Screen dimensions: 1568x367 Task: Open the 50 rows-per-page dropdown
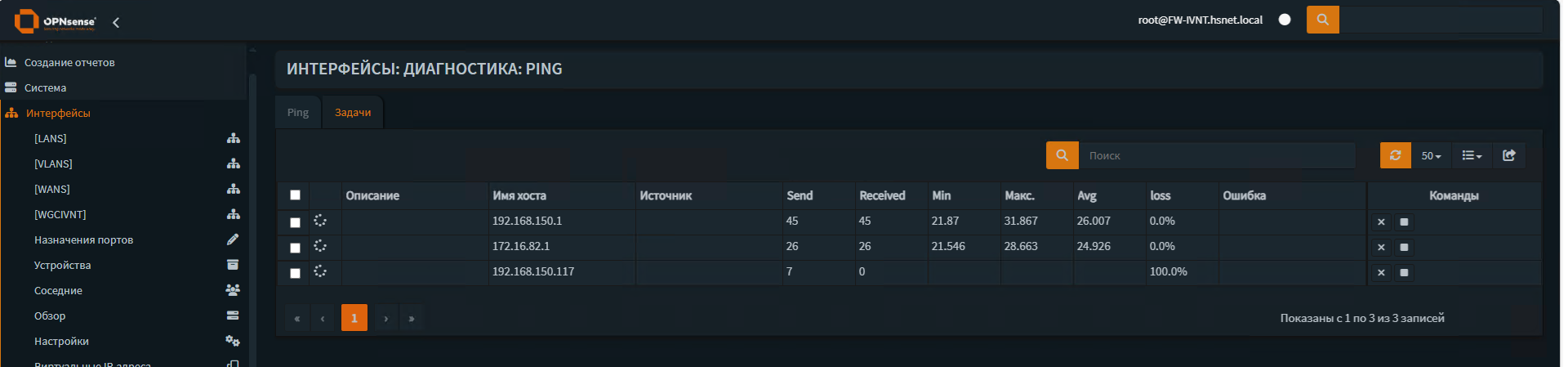[x=1431, y=155]
